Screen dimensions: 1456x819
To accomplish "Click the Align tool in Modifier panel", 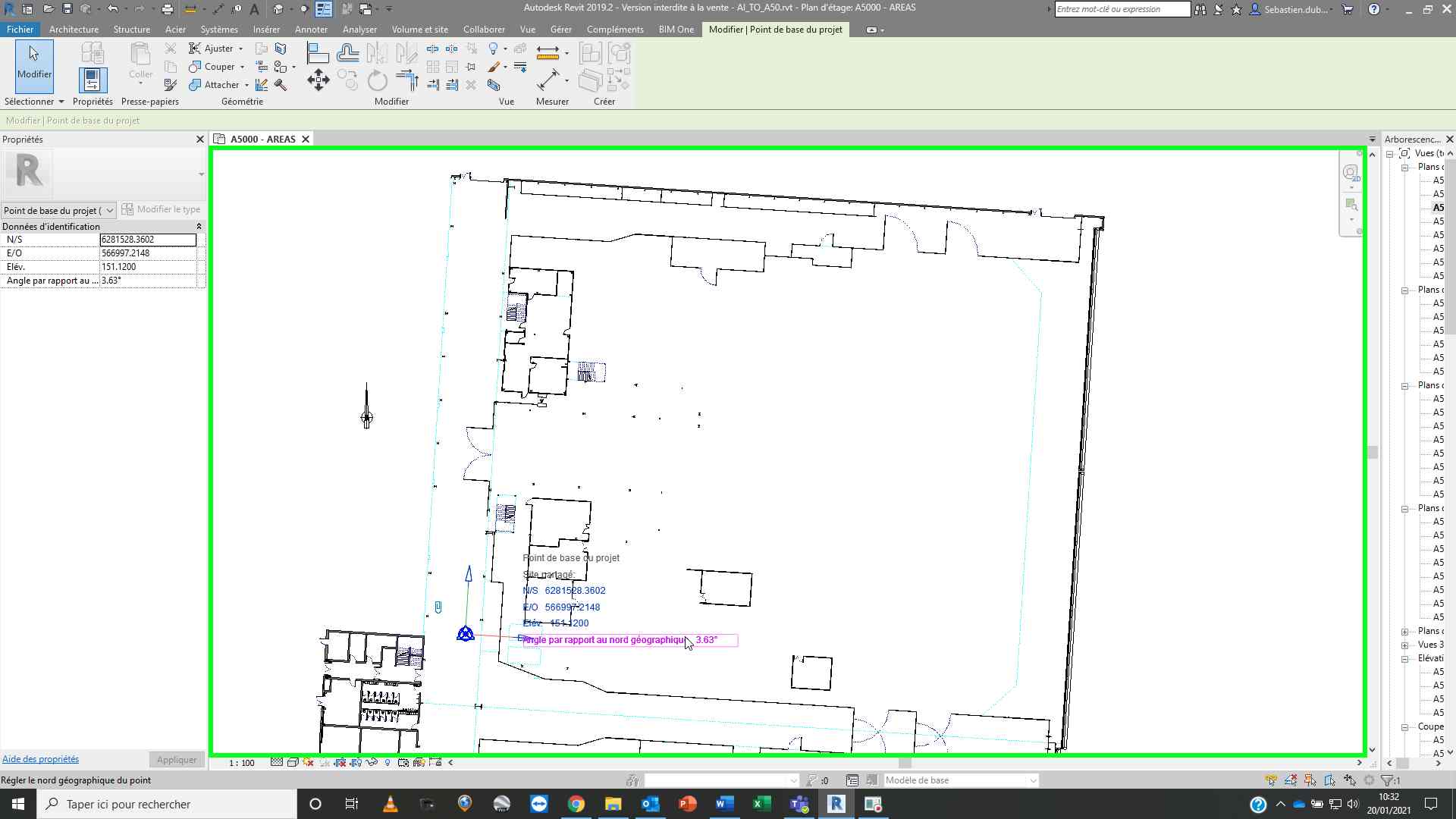I will point(318,53).
